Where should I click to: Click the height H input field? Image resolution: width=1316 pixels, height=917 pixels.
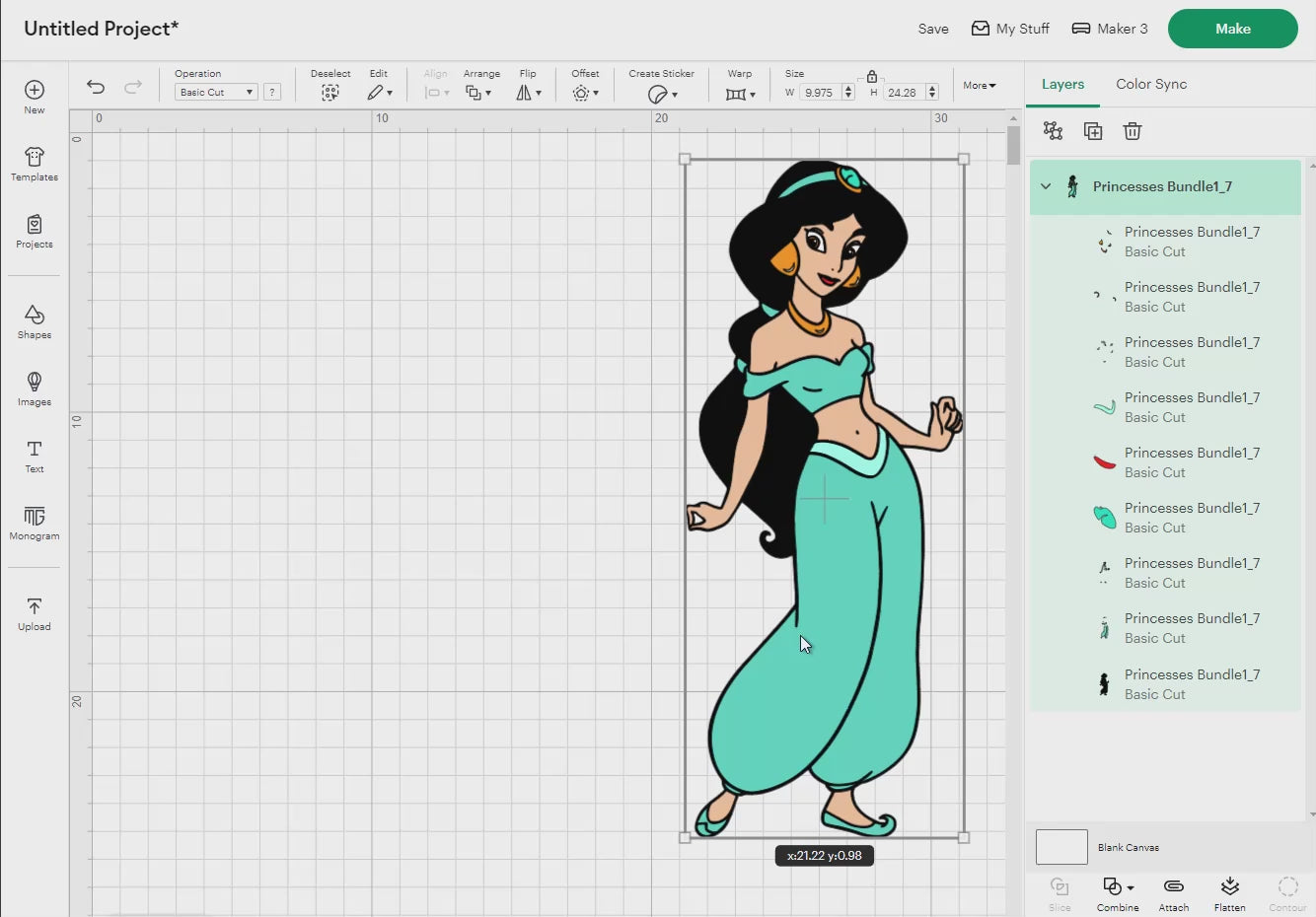coord(904,93)
